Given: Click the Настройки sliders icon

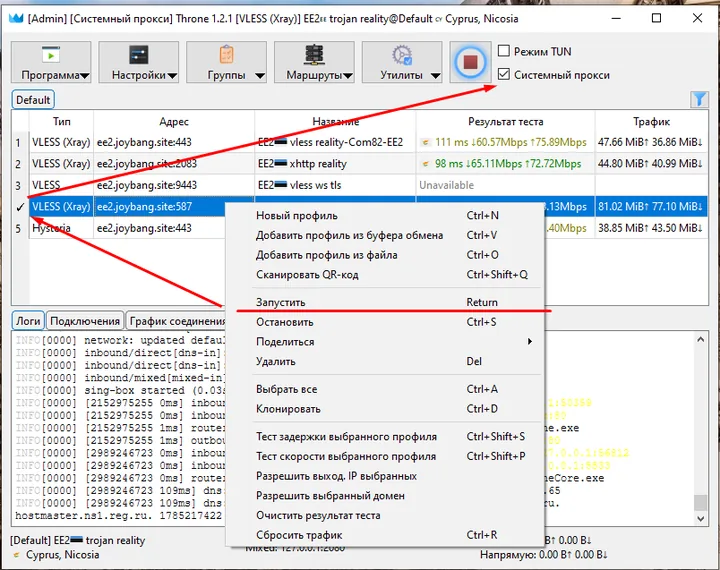Looking at the screenshot, I should coord(139,54).
